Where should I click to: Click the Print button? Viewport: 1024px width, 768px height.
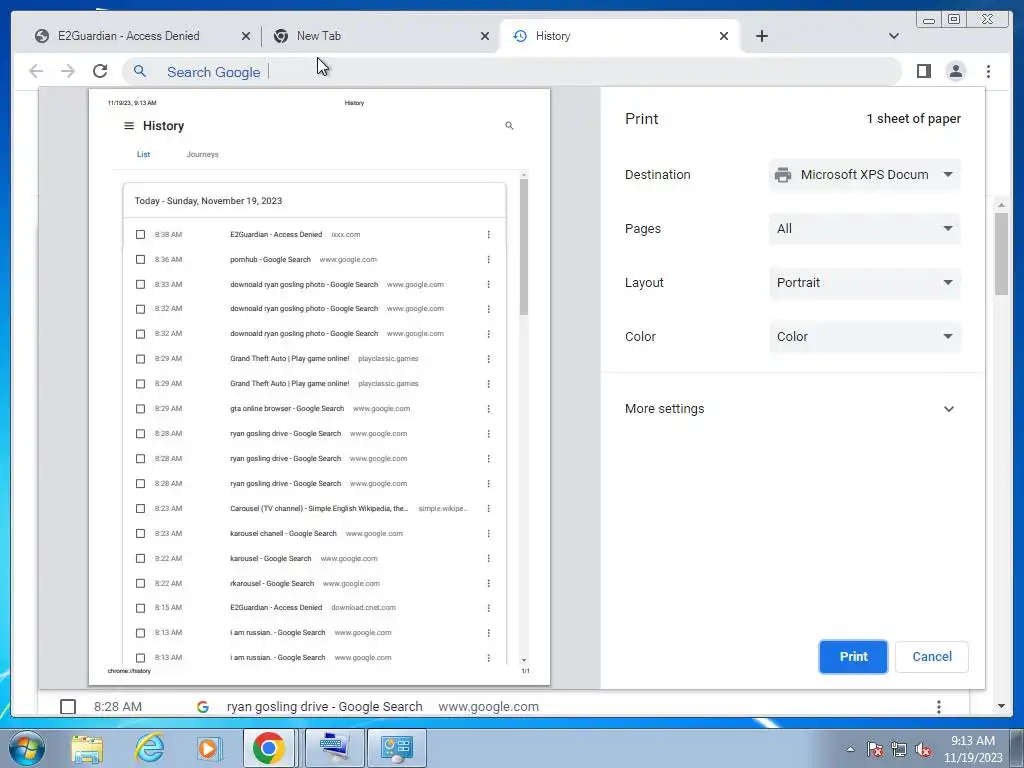(x=853, y=656)
